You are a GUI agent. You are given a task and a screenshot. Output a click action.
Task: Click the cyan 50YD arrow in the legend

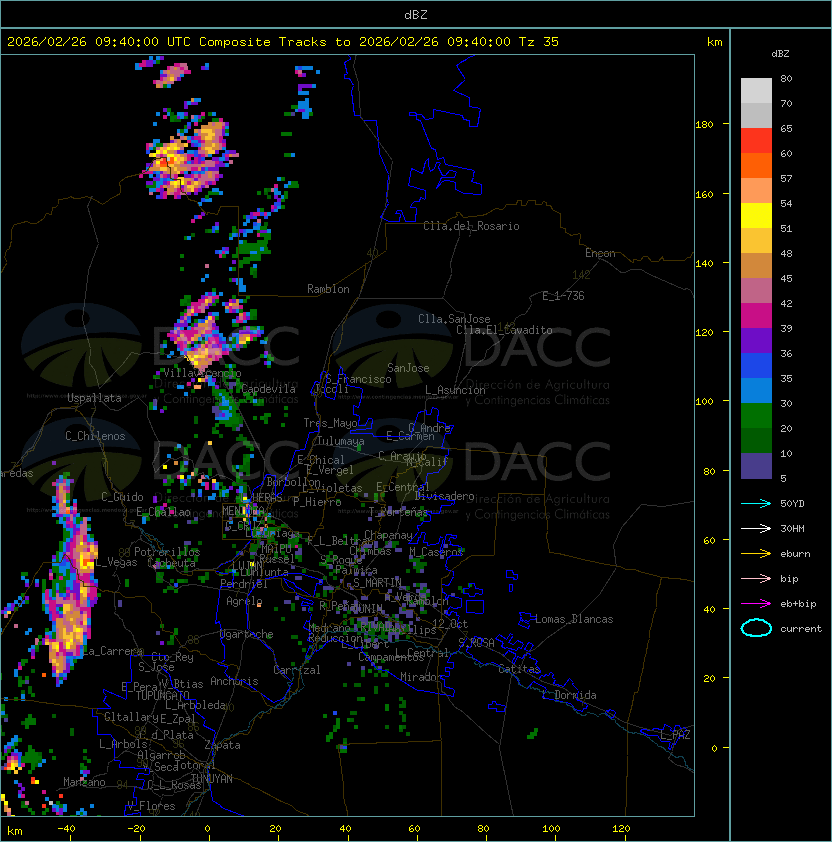click(x=756, y=503)
